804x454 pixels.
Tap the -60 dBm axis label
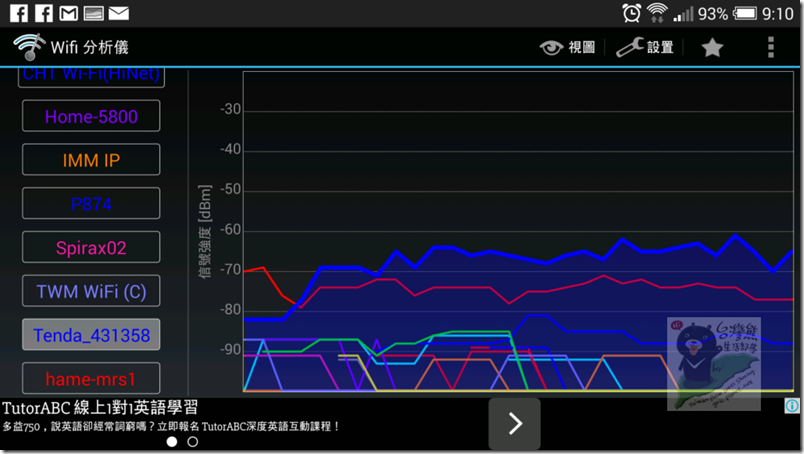(230, 230)
